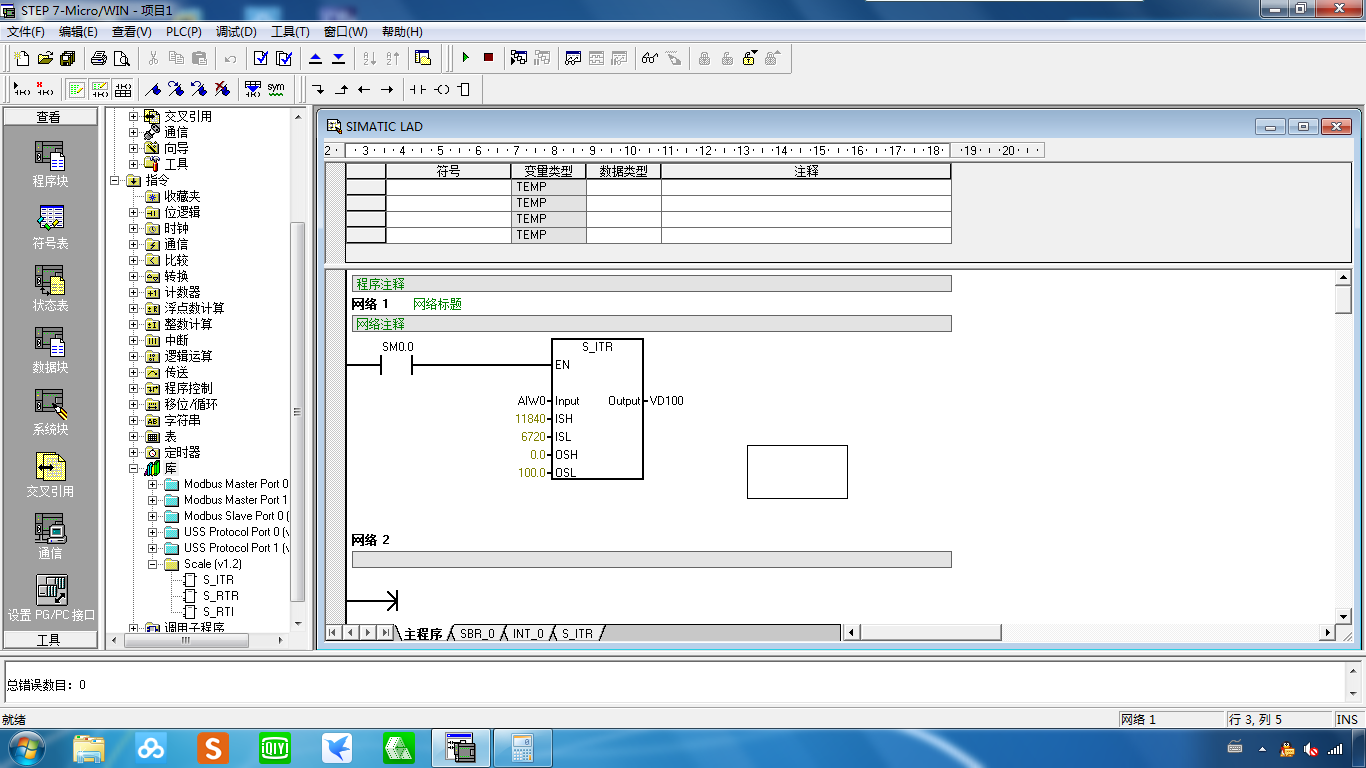Click the sym symbol table toolbar icon
The height and width of the screenshot is (768, 1366).
(x=276, y=89)
